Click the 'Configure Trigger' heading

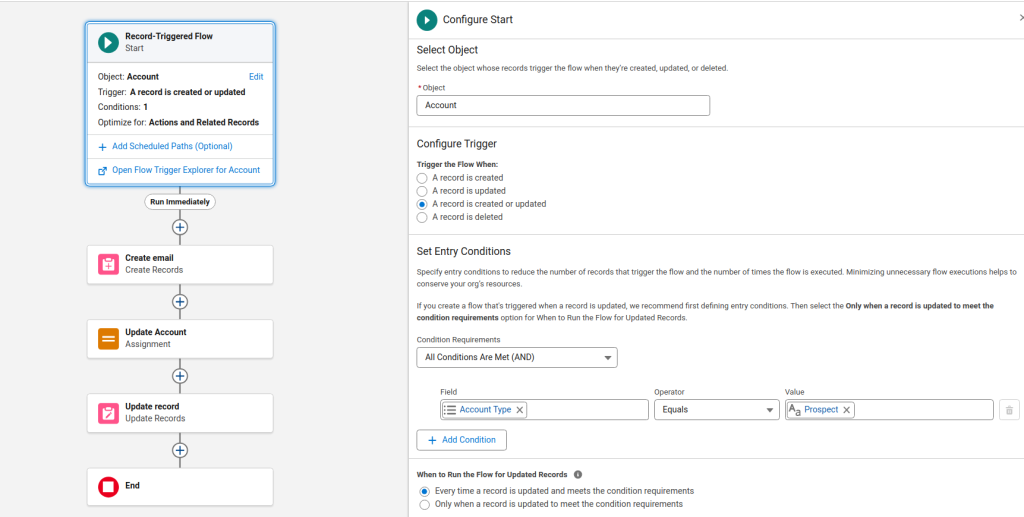(x=456, y=144)
